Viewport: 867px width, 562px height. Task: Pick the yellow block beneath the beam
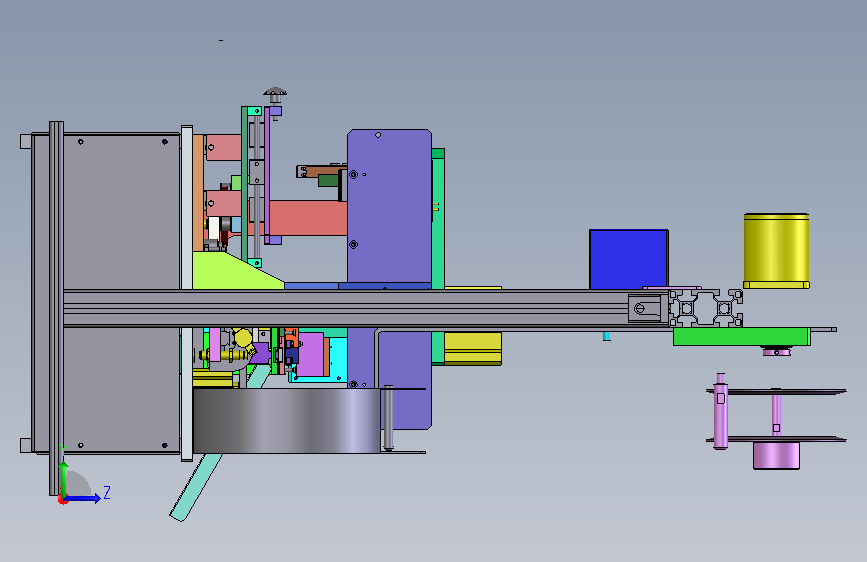pos(473,348)
